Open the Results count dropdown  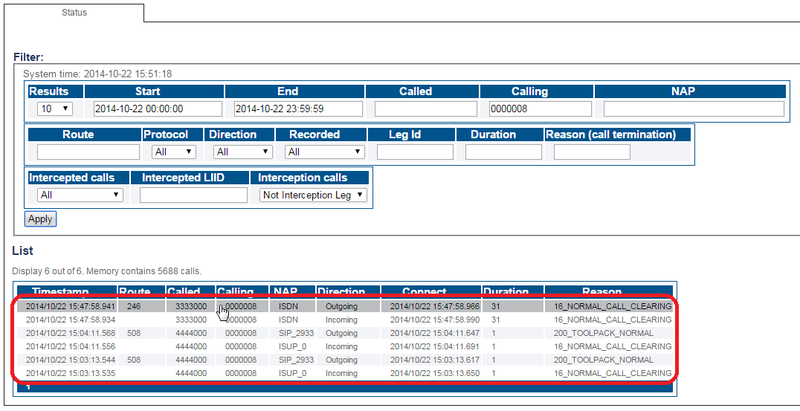tap(55, 109)
